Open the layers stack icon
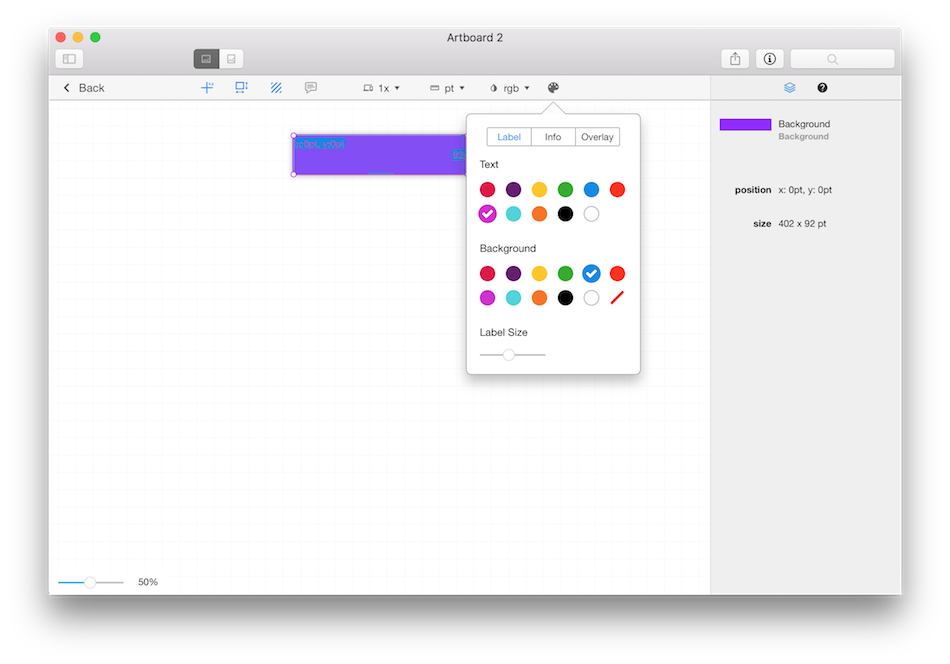Screen dimensions: 950x664 [789, 88]
